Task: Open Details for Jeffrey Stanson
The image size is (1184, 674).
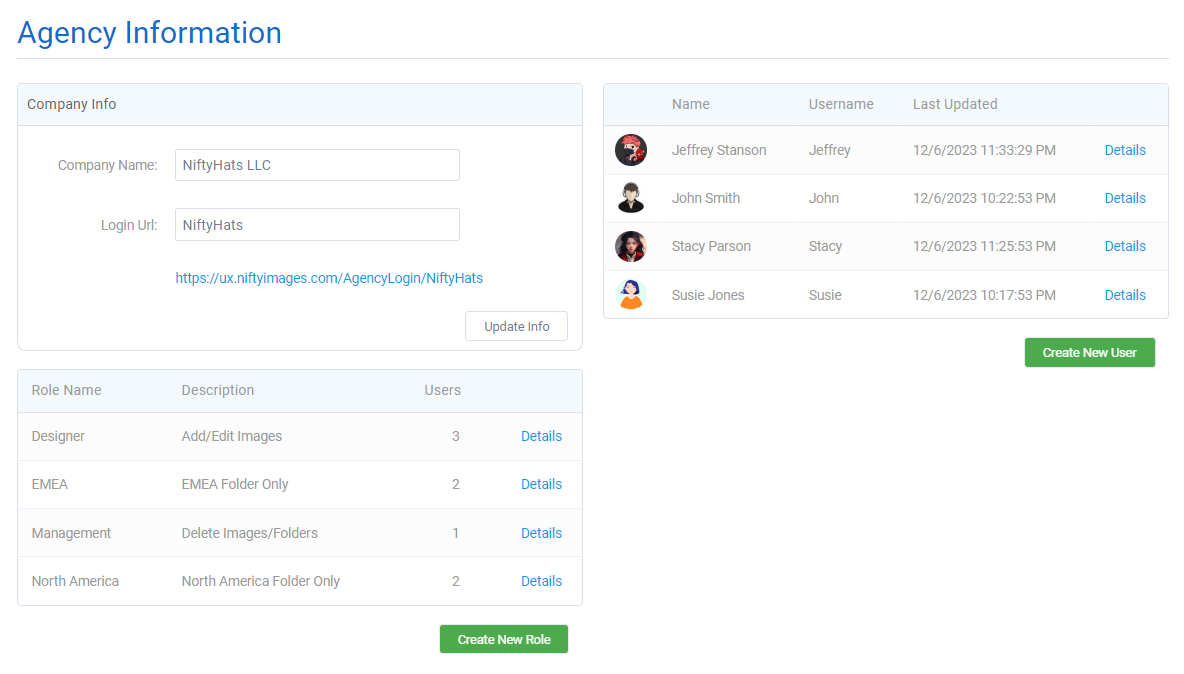Action: click(1125, 149)
